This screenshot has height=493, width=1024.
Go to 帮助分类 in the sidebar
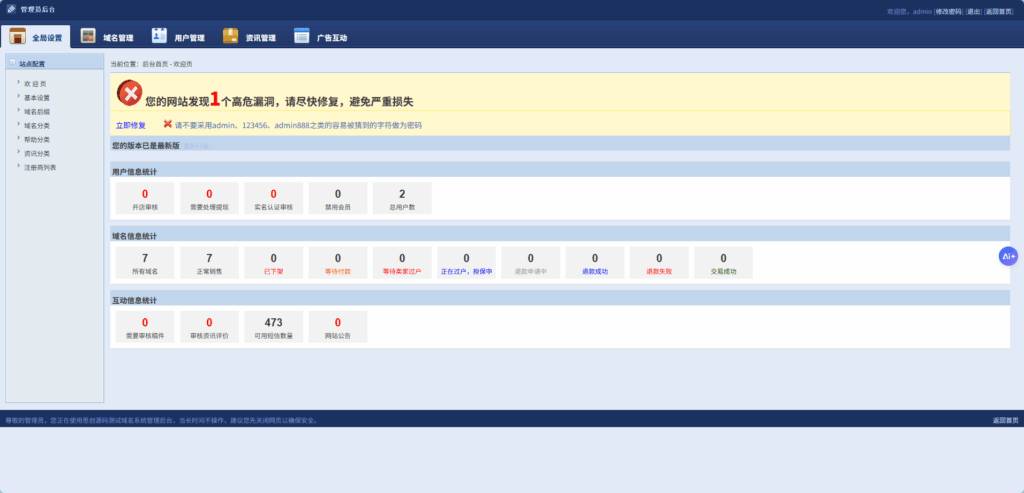(x=37, y=140)
